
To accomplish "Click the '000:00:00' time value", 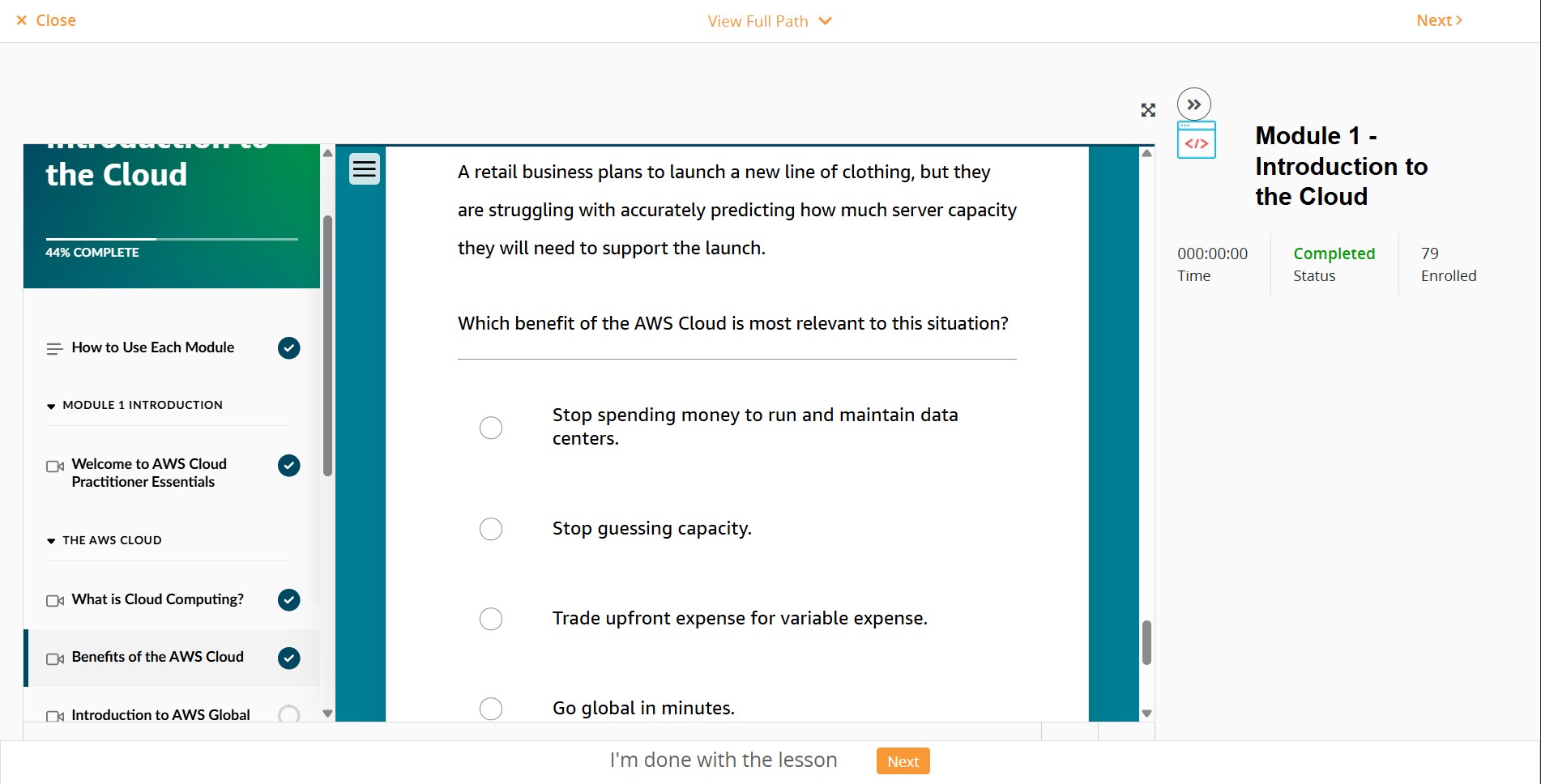I will (x=1213, y=254).
